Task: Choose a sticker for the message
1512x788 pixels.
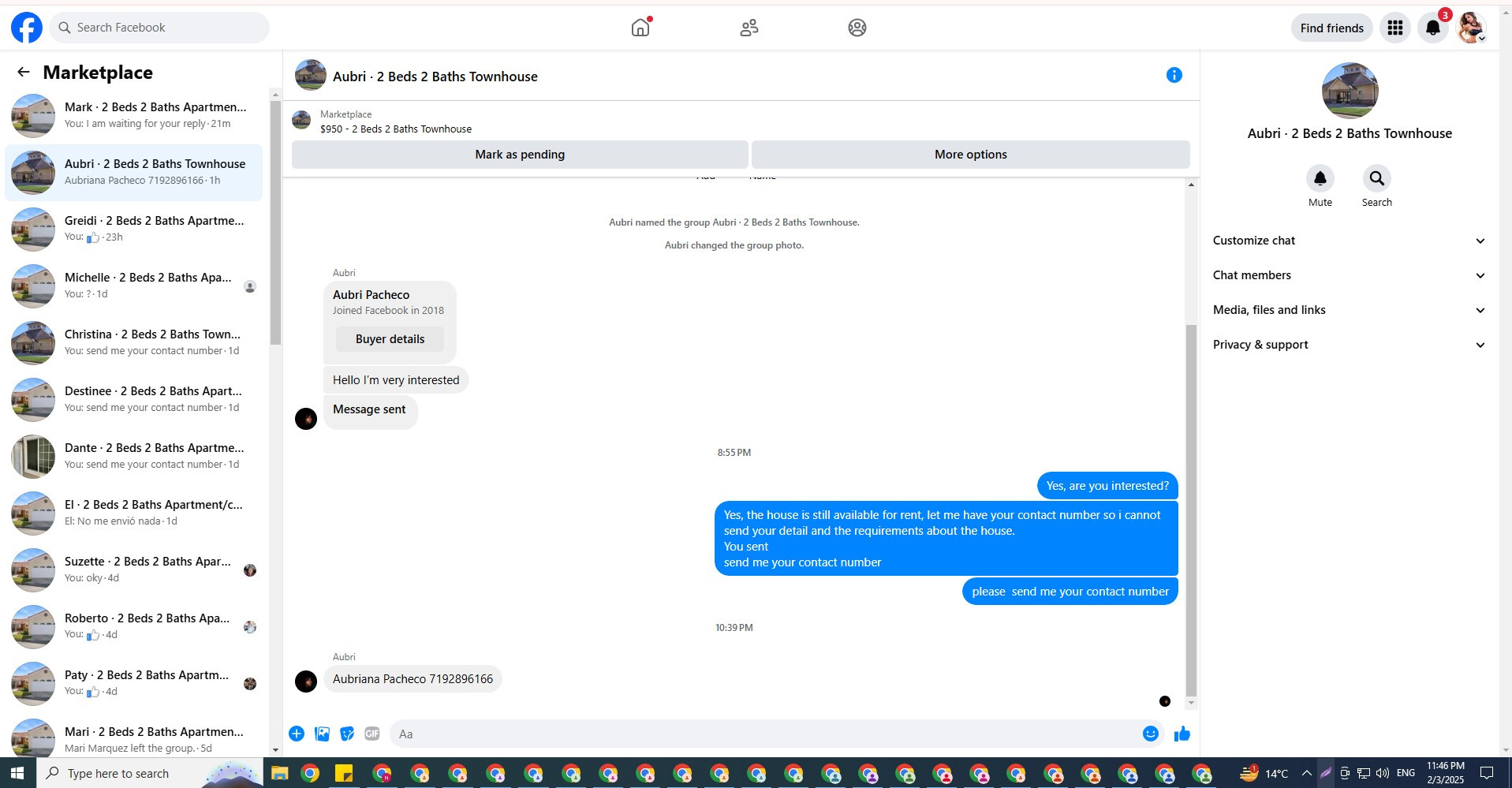Action: coord(347,734)
